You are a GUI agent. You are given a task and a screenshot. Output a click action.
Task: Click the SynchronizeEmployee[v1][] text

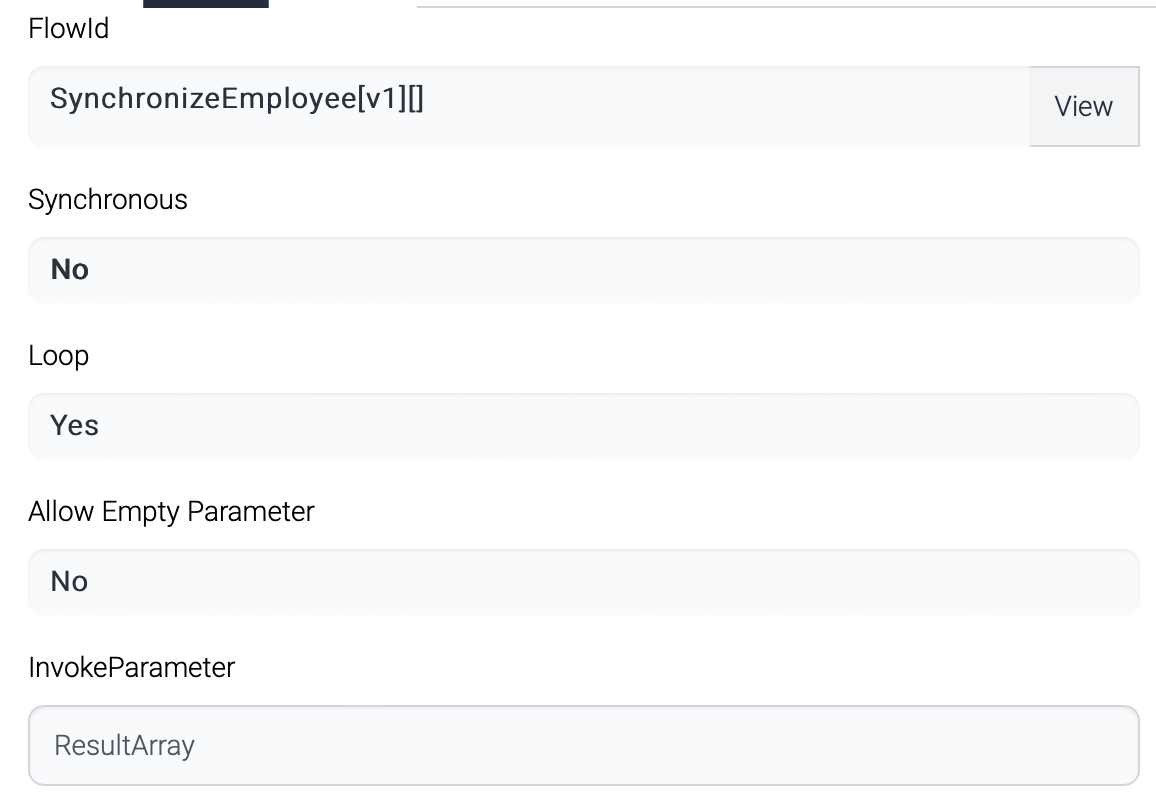point(237,99)
